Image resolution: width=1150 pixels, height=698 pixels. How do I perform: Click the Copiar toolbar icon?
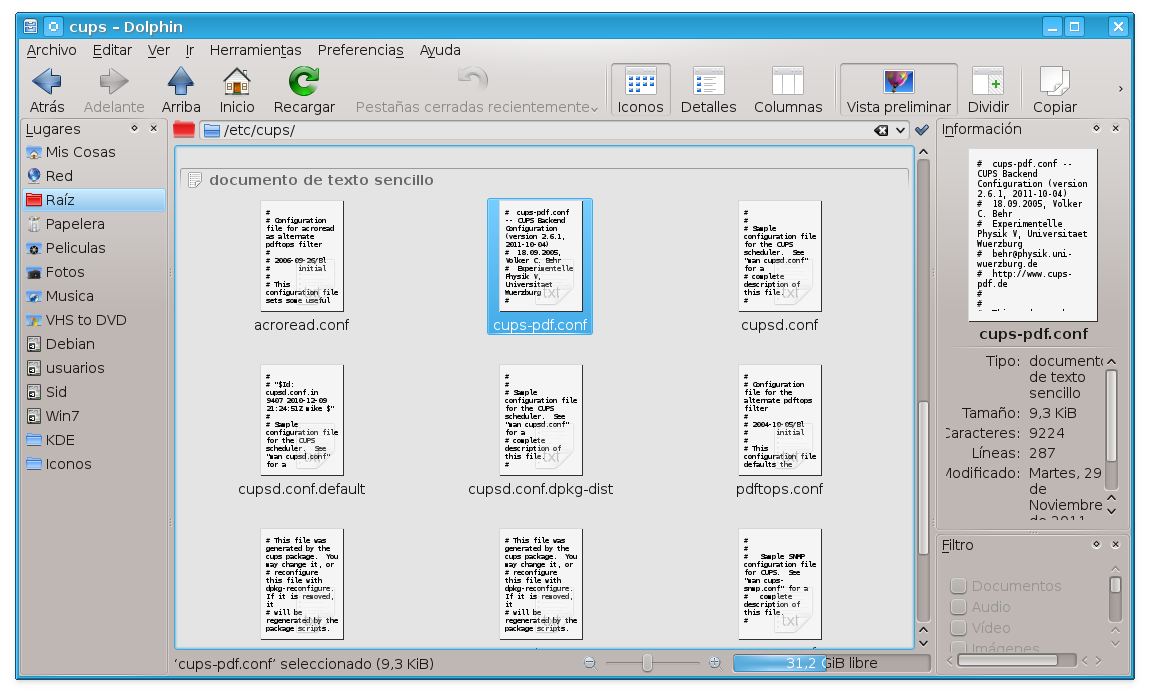pos(1055,88)
